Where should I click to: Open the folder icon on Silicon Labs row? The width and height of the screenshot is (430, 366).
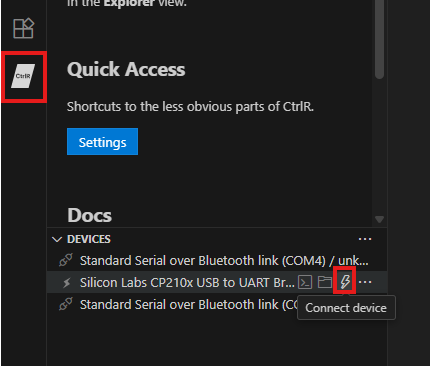point(324,282)
